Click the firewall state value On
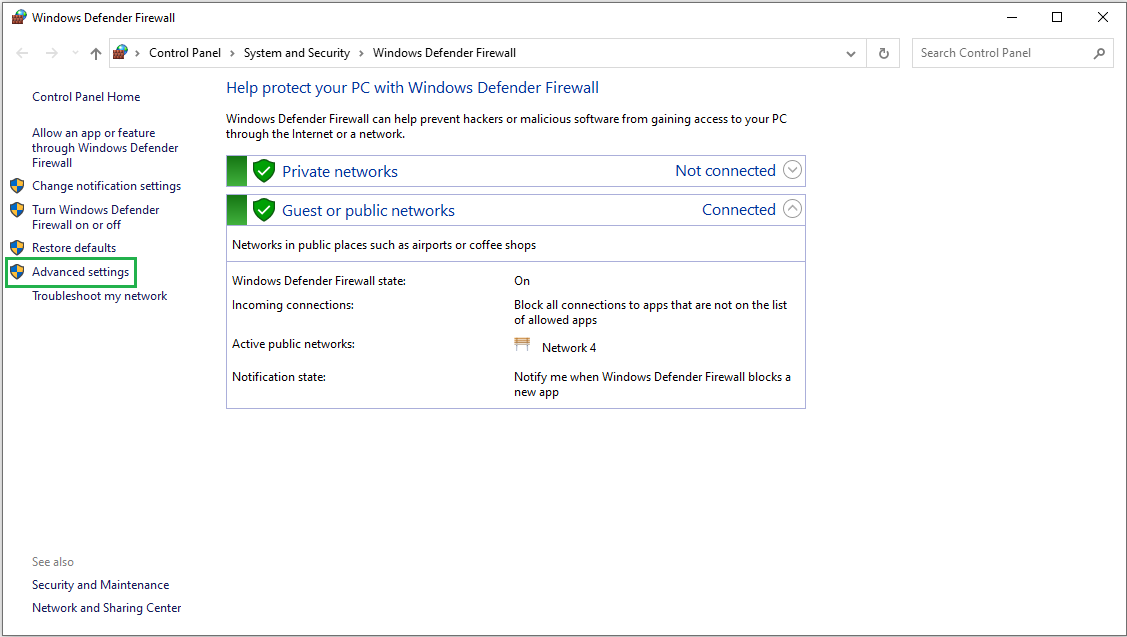Screen dimensions: 1127x637 coord(522,281)
